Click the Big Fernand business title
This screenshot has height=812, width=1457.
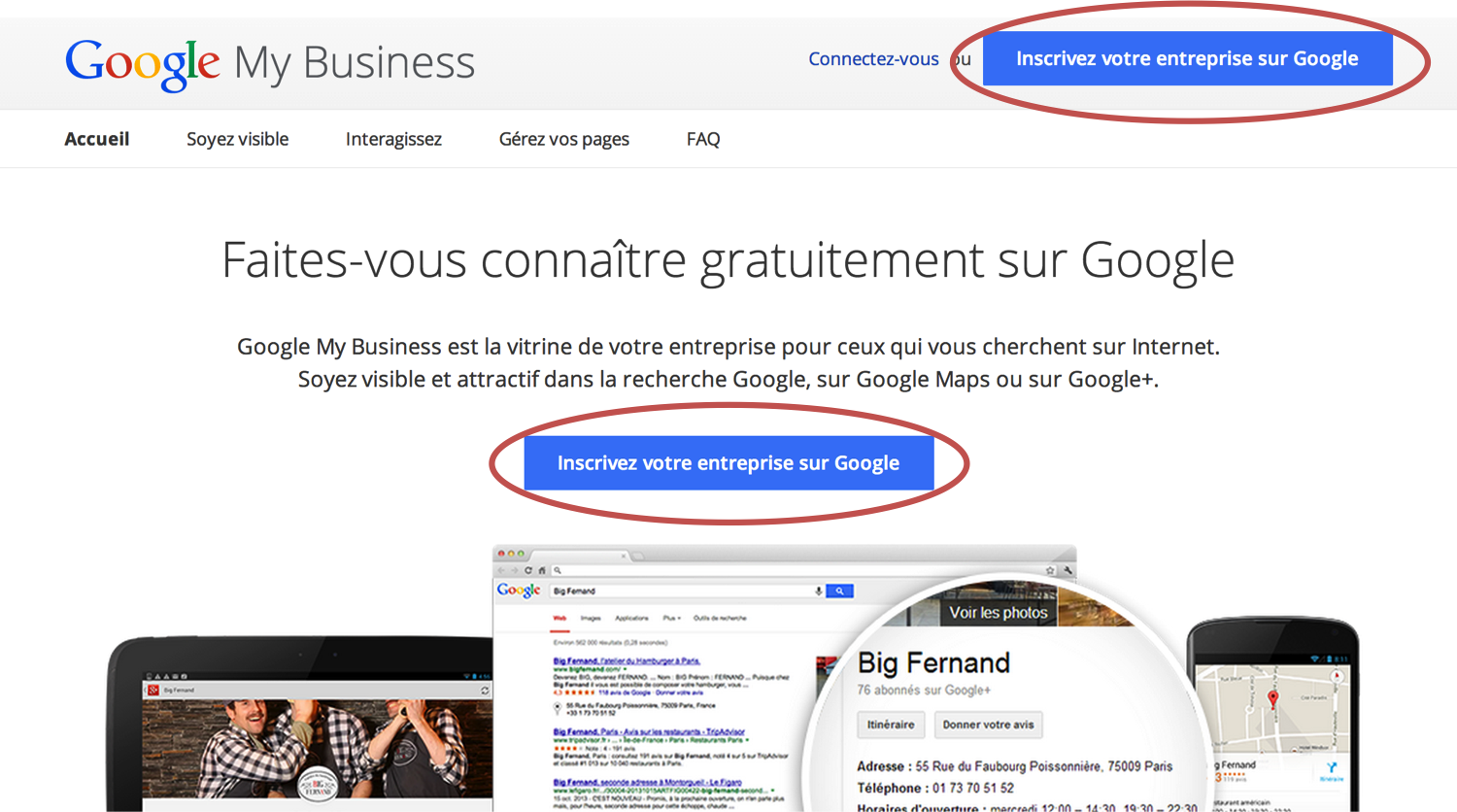pos(934,662)
